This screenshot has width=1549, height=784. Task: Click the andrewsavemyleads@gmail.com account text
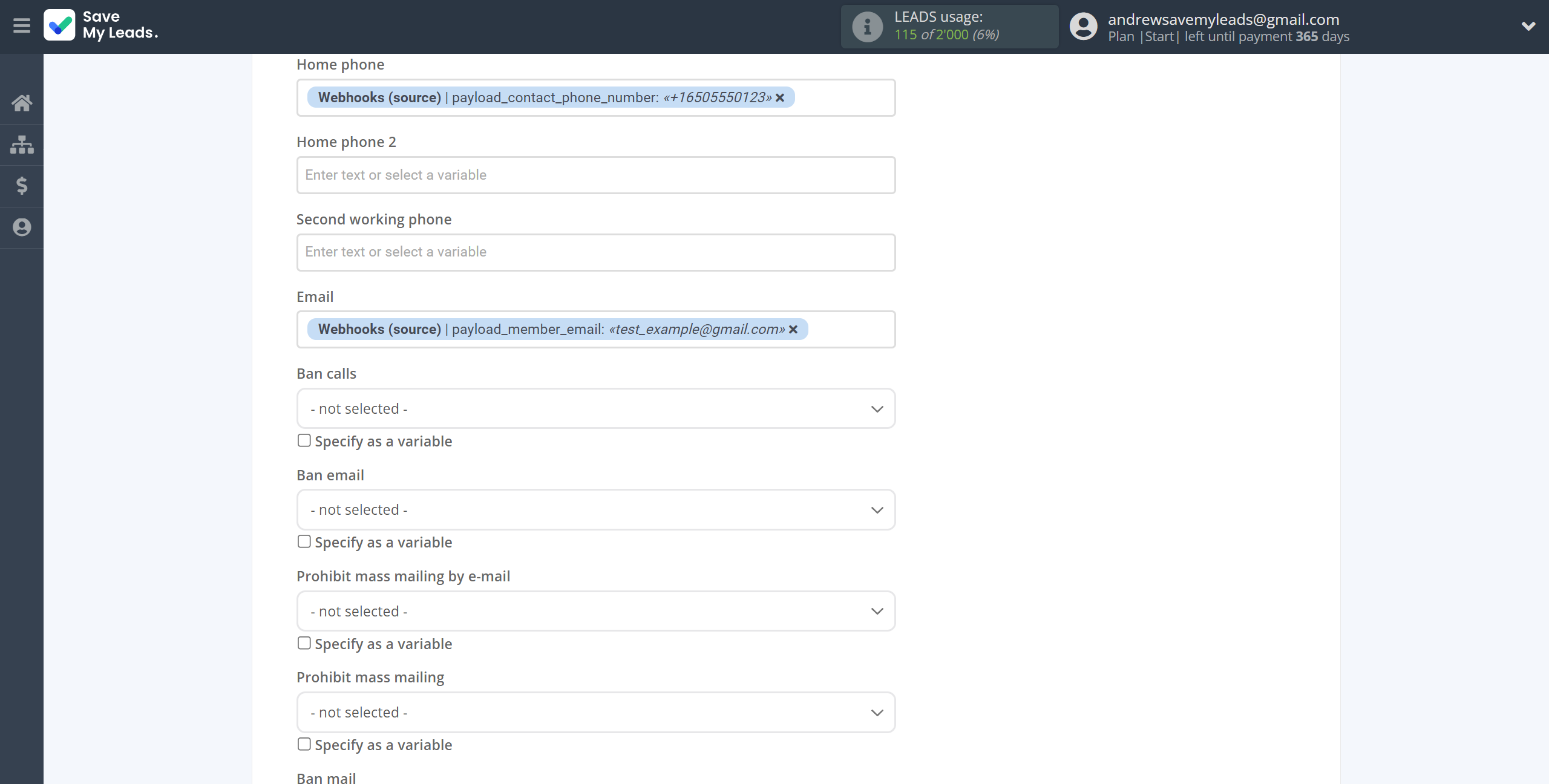point(1223,19)
